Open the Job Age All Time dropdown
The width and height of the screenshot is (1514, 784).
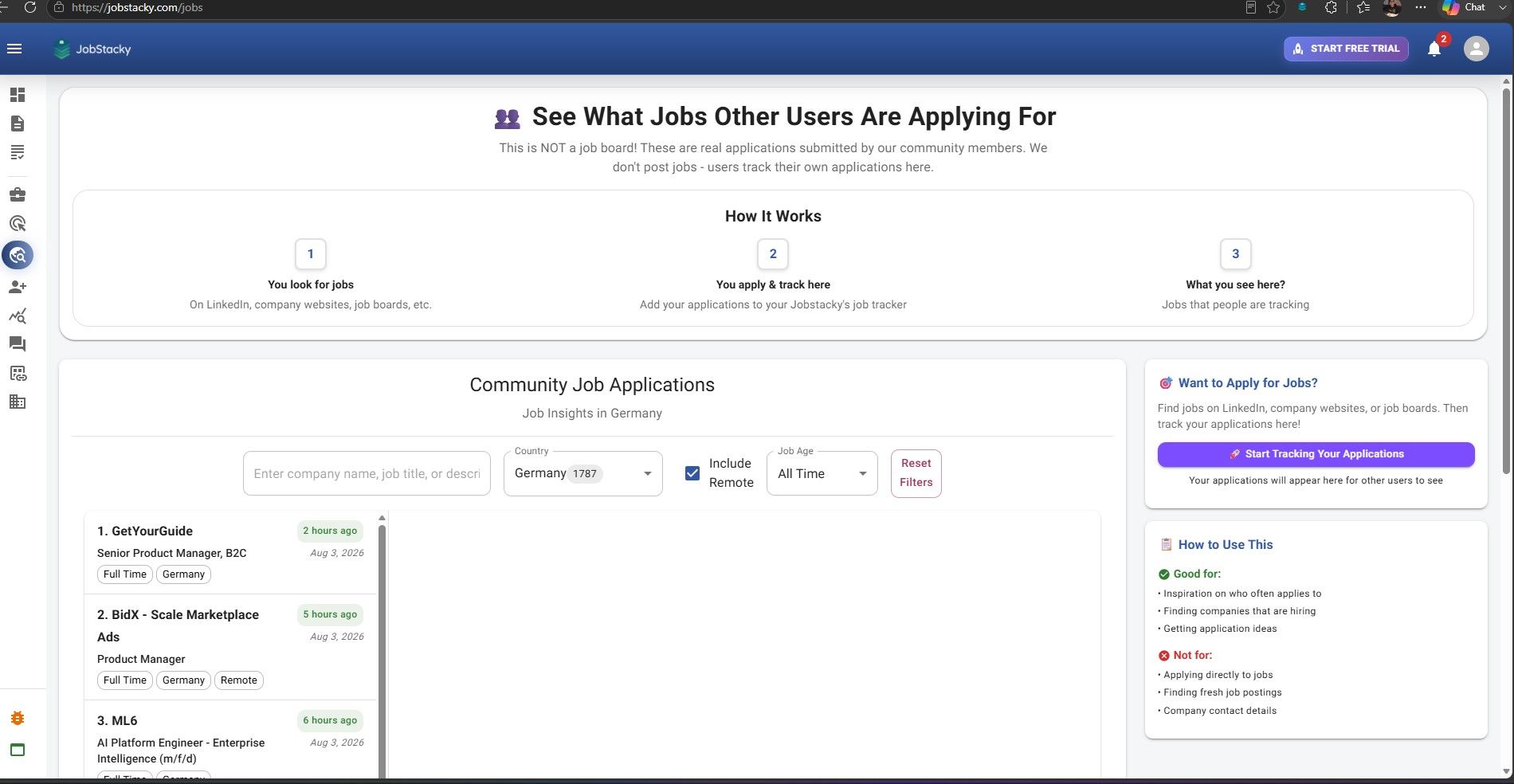[822, 473]
